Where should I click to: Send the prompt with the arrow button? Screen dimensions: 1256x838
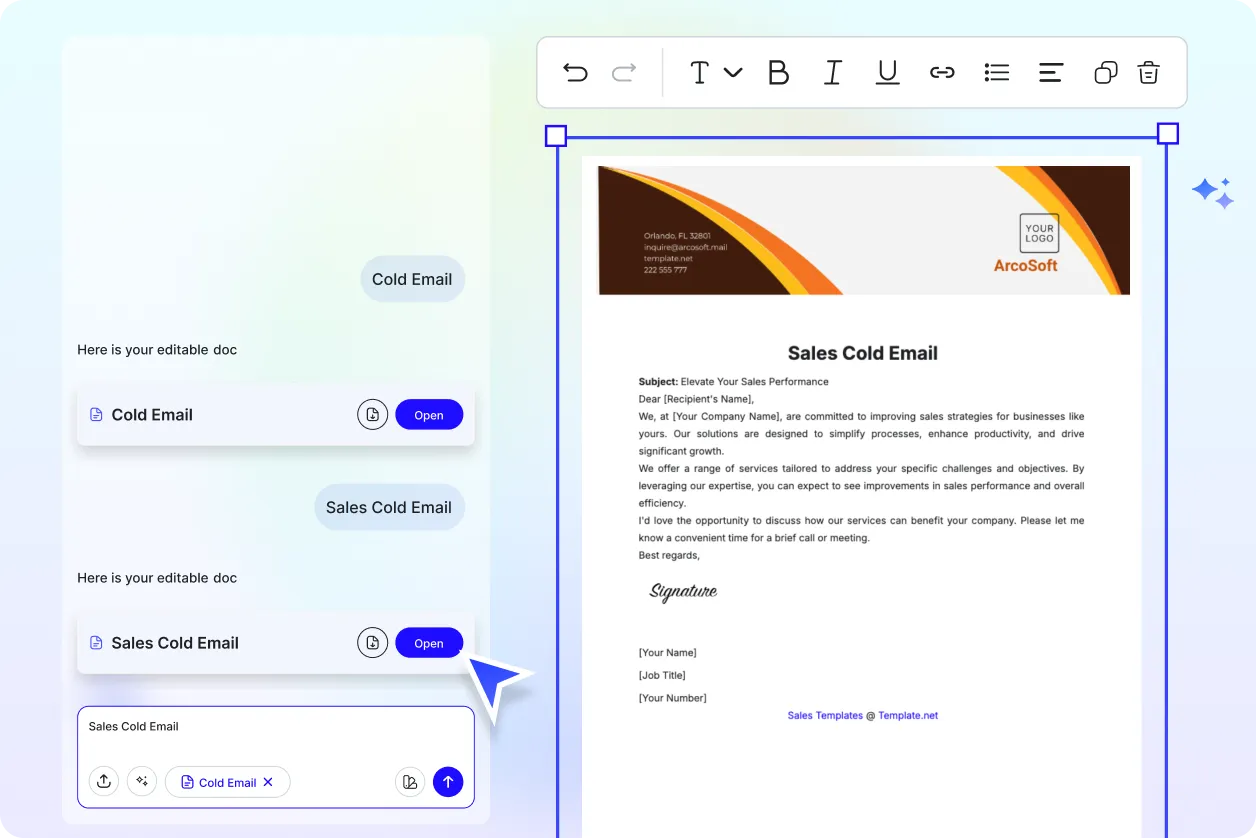[x=448, y=782]
